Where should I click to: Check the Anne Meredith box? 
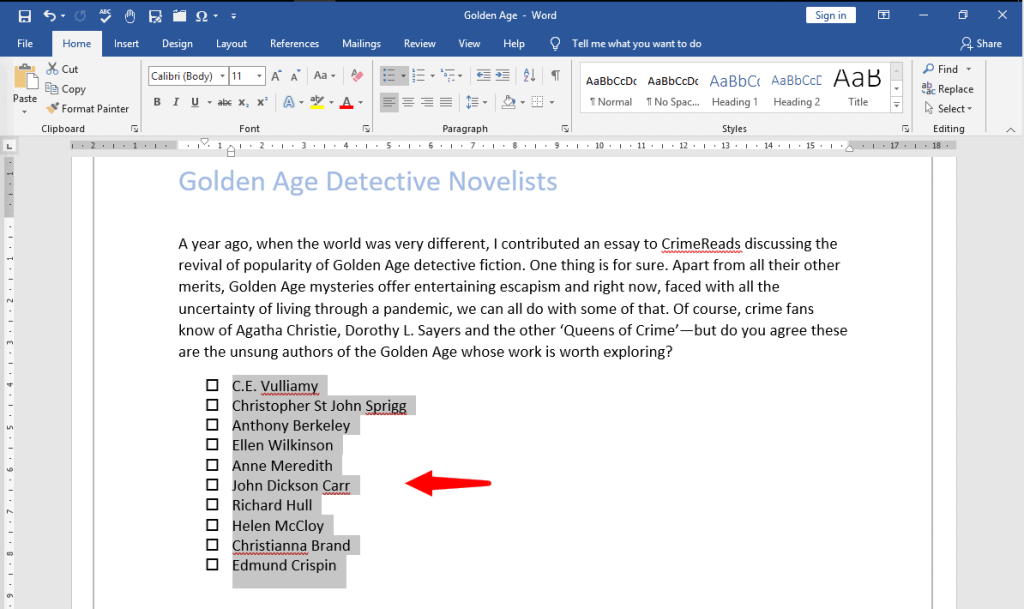(x=212, y=465)
